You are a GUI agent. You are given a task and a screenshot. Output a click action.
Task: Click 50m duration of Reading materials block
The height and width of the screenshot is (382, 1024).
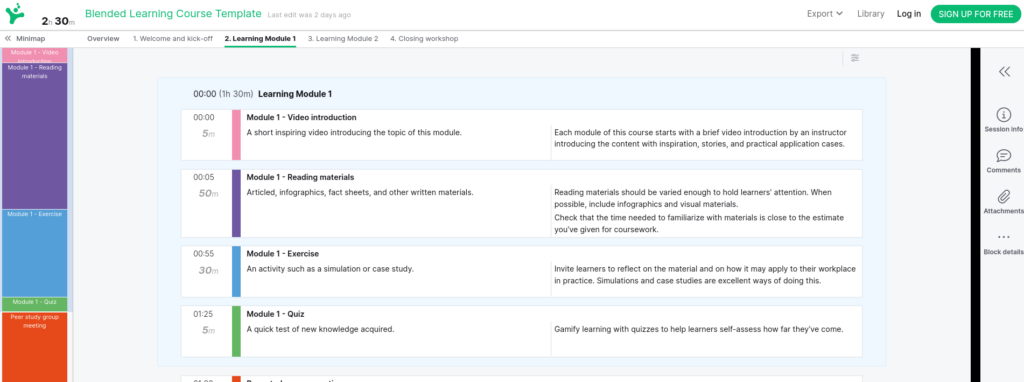pyautogui.click(x=208, y=193)
